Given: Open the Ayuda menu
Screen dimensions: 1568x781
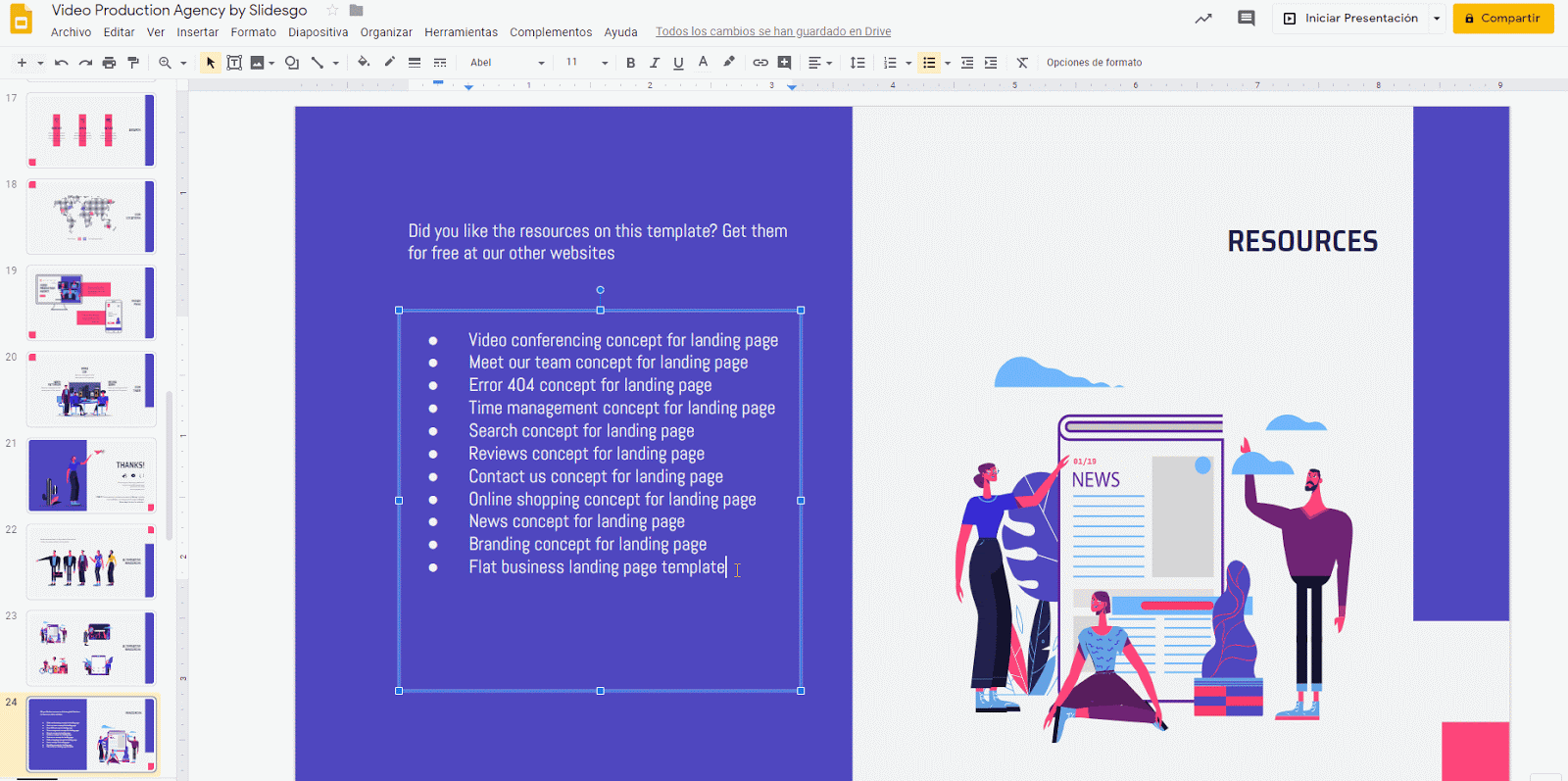Looking at the screenshot, I should pyautogui.click(x=620, y=32).
